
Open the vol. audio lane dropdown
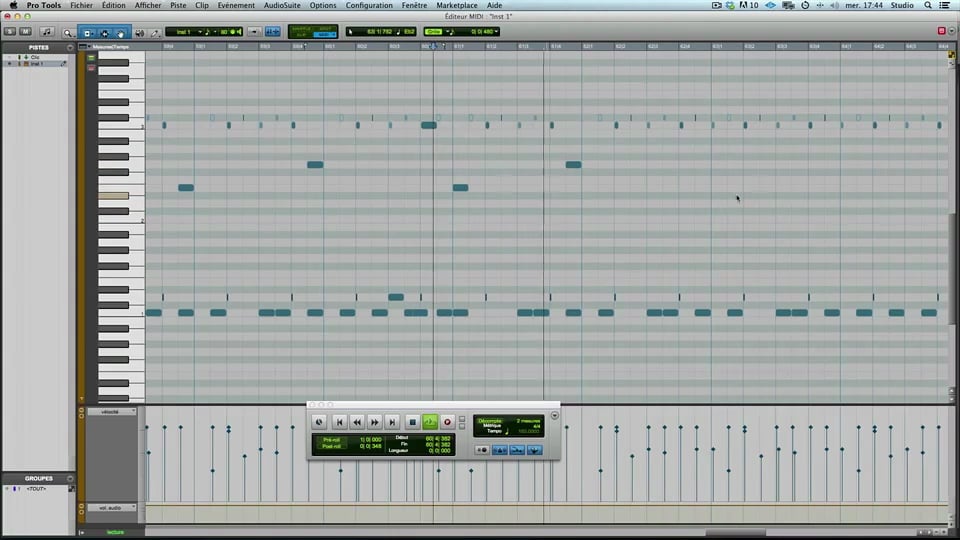tap(111, 508)
